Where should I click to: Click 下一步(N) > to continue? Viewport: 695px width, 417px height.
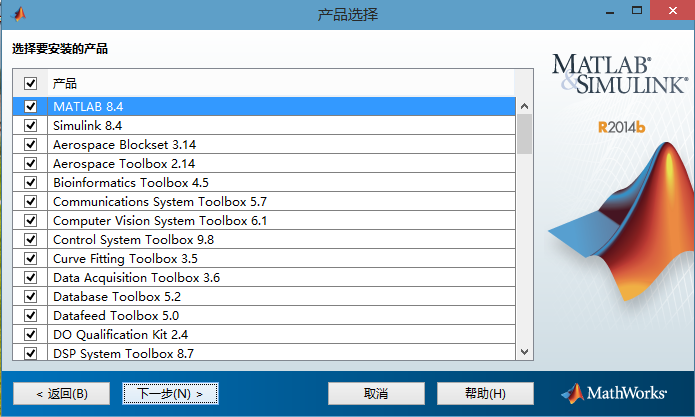pos(170,393)
